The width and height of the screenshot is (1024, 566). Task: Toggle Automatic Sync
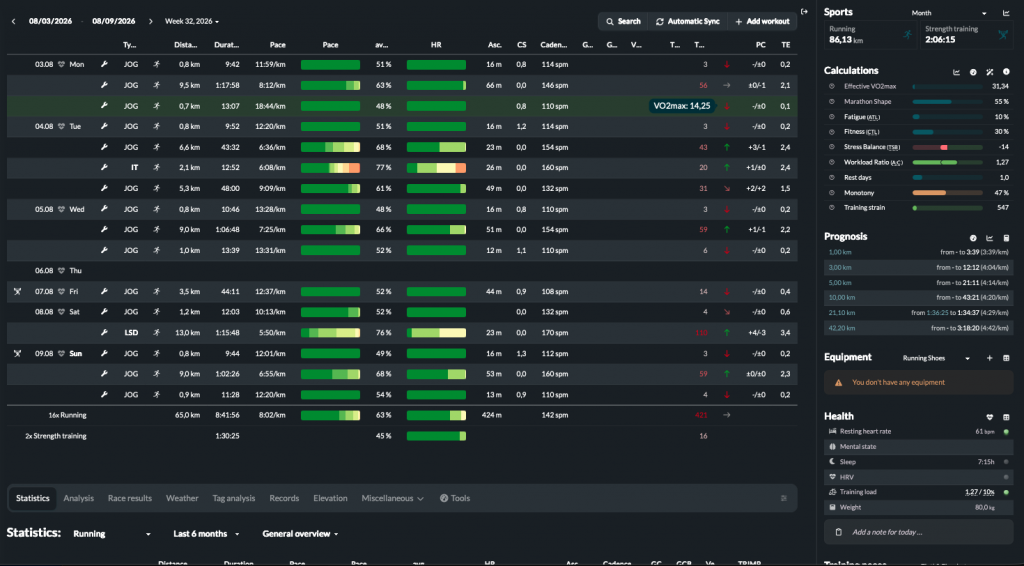[688, 22]
